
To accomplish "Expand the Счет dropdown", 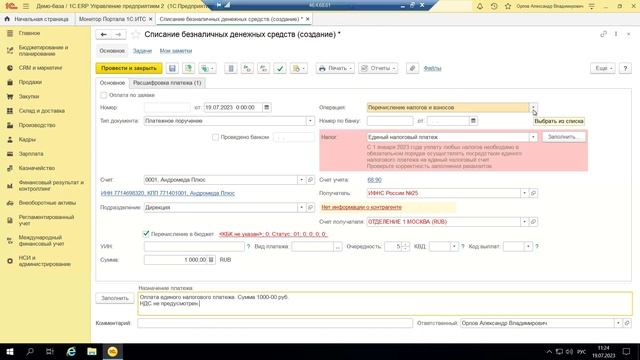I will click(x=302, y=180).
